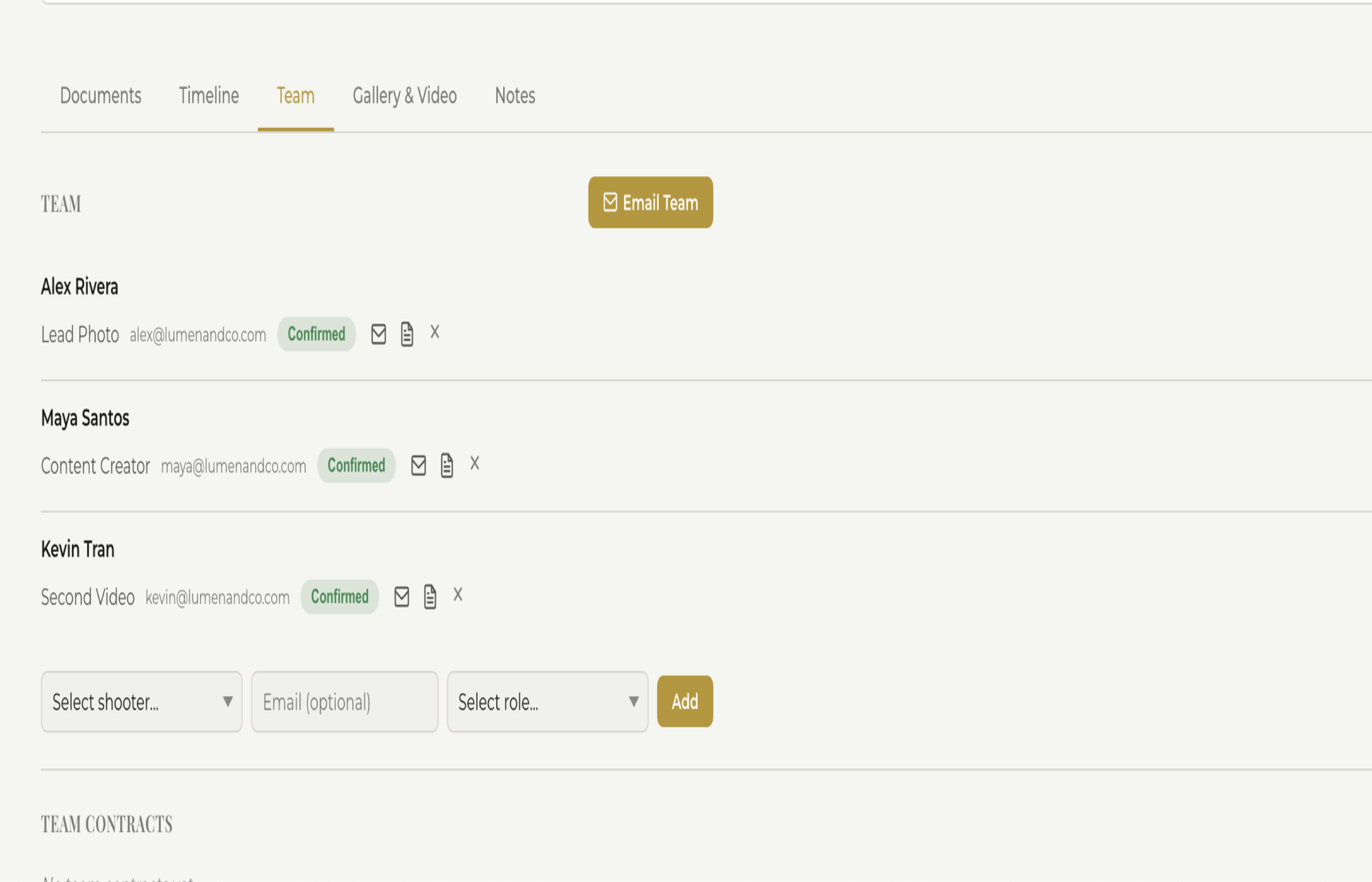Click the Confirmed badge for Kevin Tran

(339, 597)
